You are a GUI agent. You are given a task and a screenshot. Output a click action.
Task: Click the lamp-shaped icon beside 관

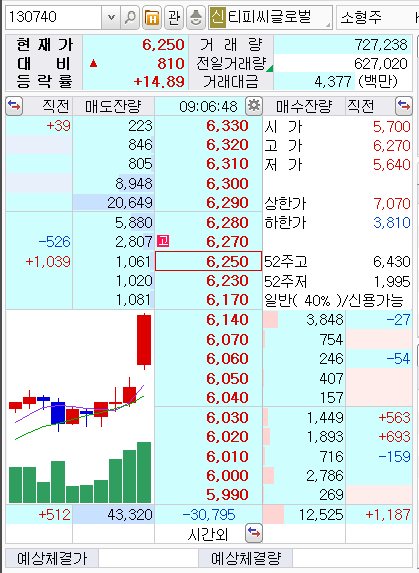tap(196, 17)
